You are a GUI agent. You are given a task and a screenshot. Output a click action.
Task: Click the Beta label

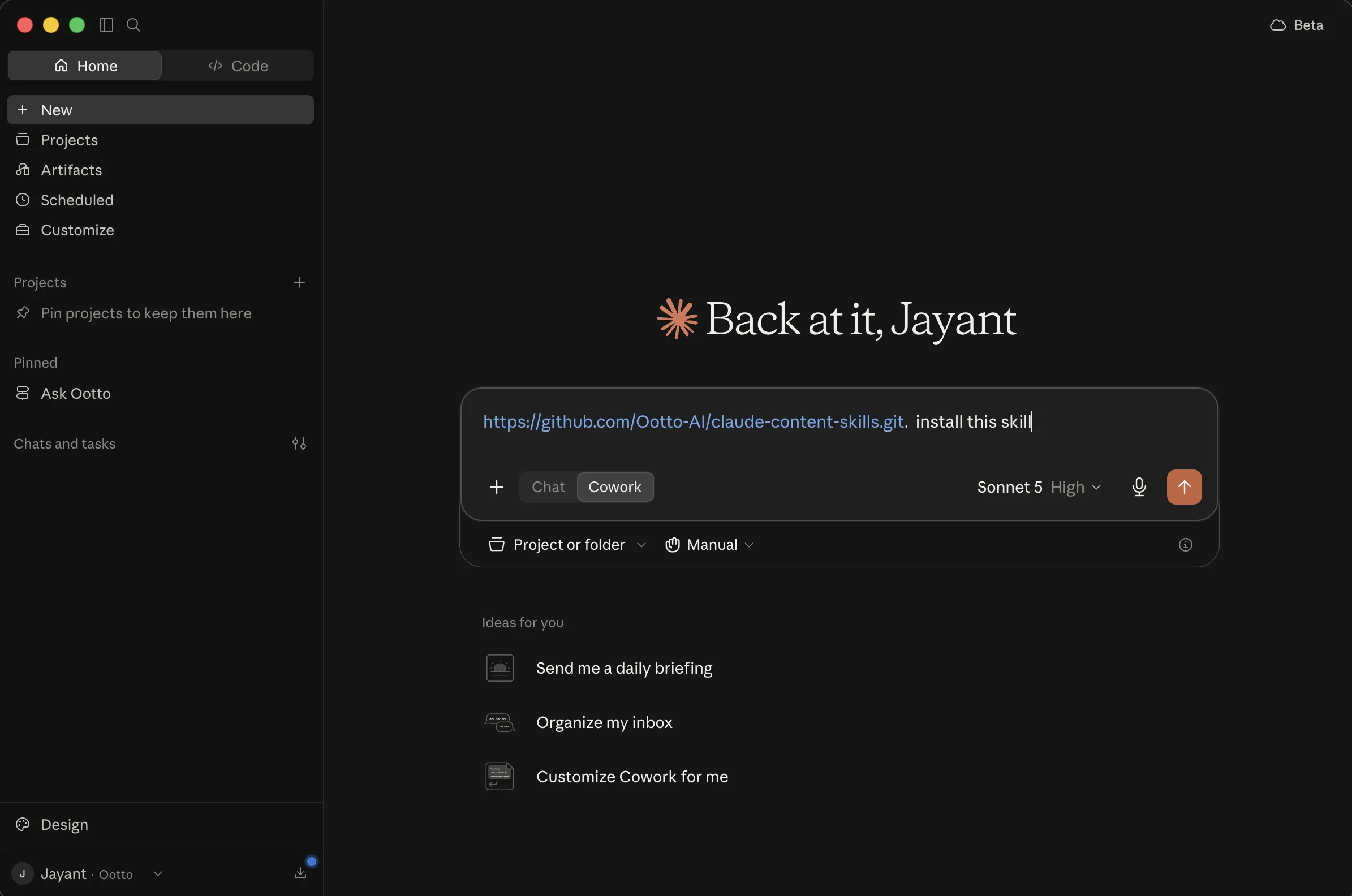coord(1308,25)
